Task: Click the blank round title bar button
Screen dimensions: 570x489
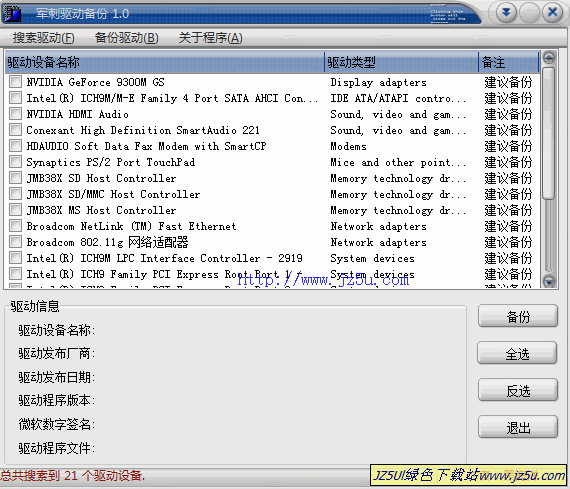Action: pyautogui.click(x=529, y=13)
